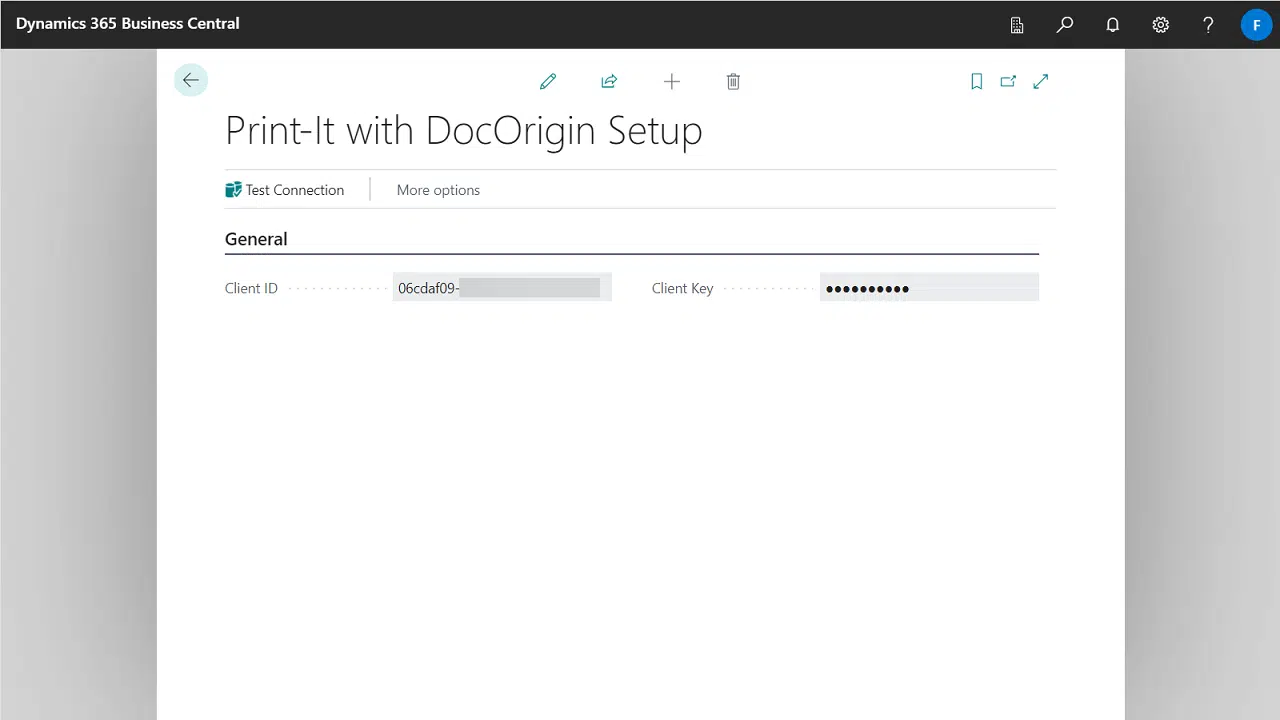1280x720 pixels.
Task: Open page in a new window
Action: click(1008, 81)
